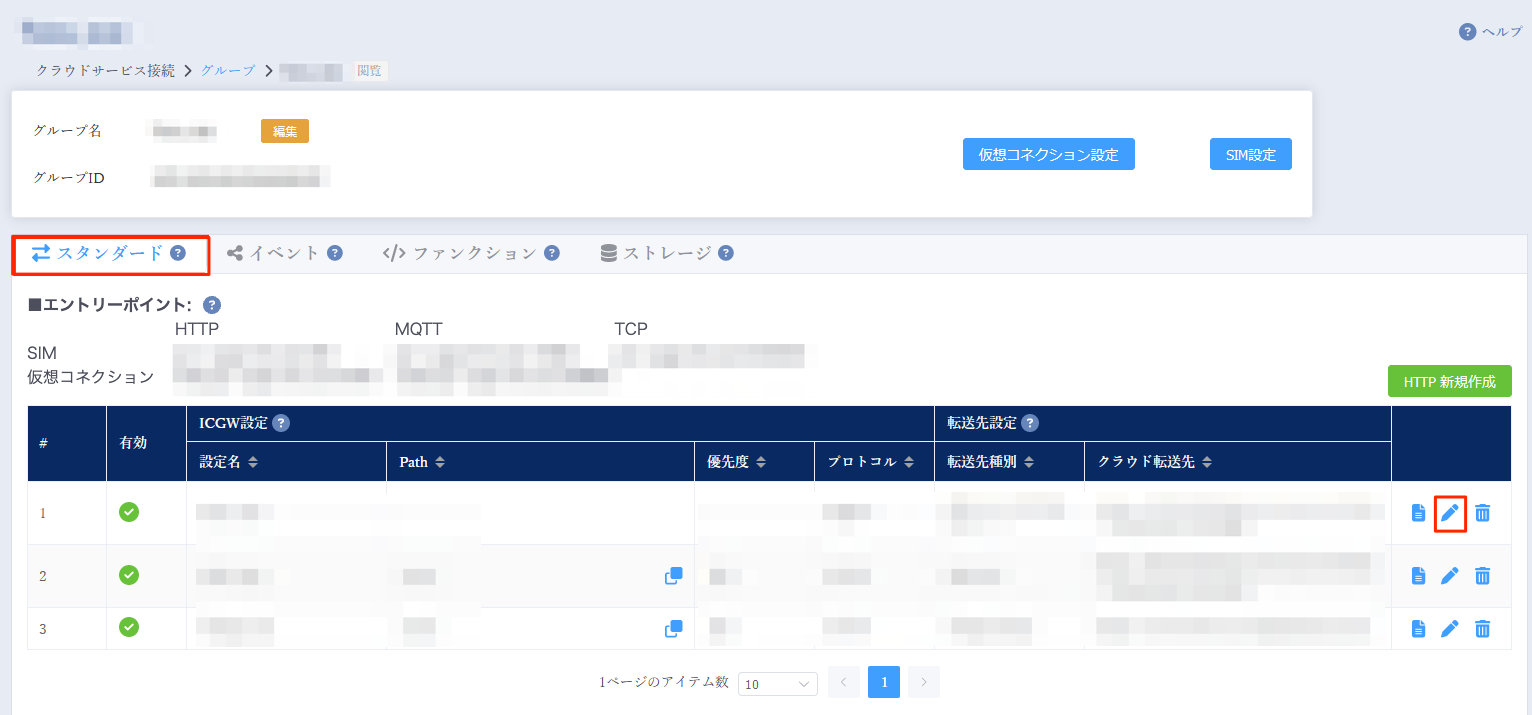
Task: Open help for ICGW設定 column
Action: pyautogui.click(x=281, y=423)
